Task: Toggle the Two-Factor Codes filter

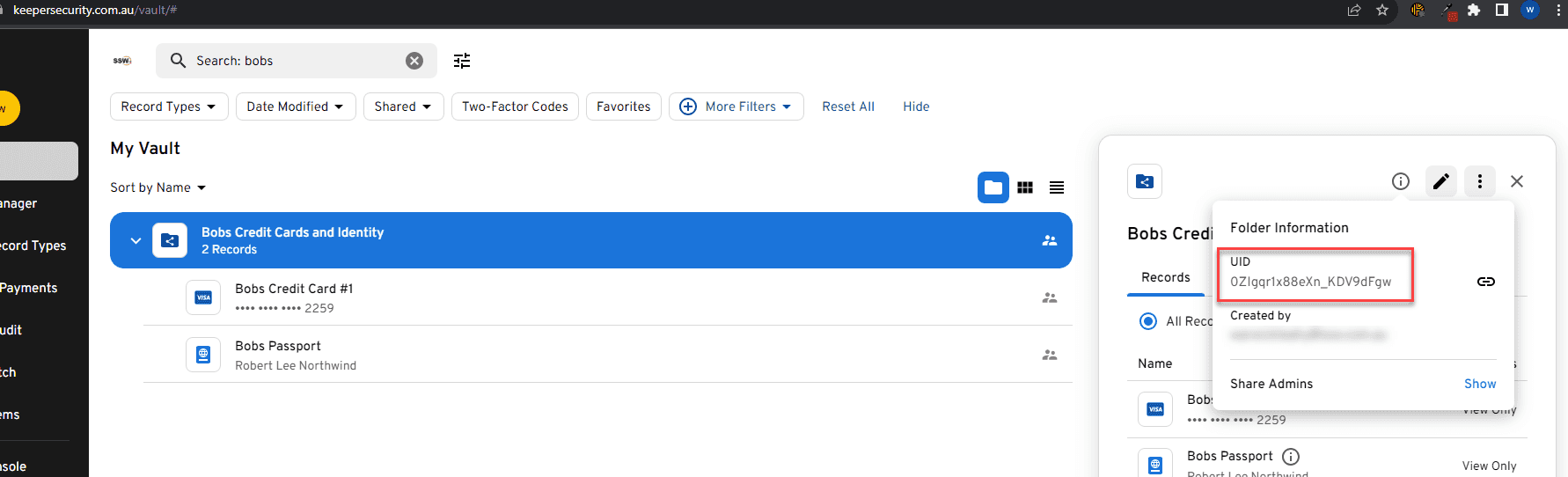Action: click(515, 106)
